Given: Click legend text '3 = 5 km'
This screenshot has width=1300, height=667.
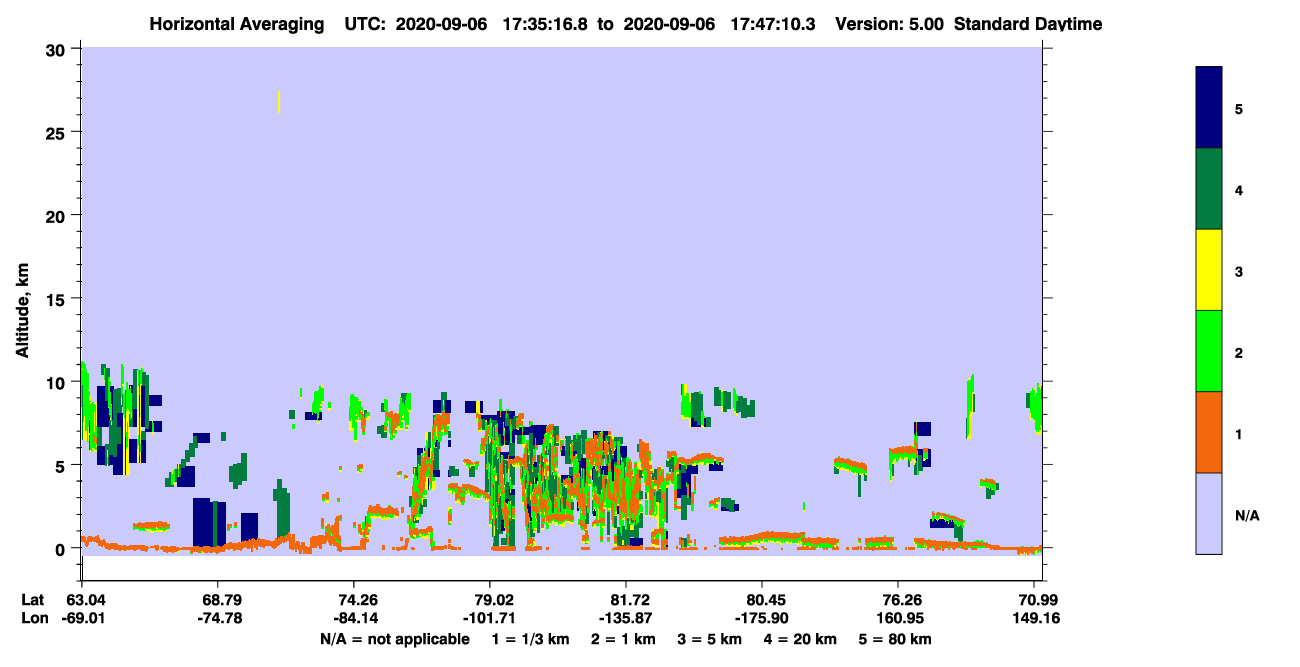Looking at the screenshot, I should point(710,639).
